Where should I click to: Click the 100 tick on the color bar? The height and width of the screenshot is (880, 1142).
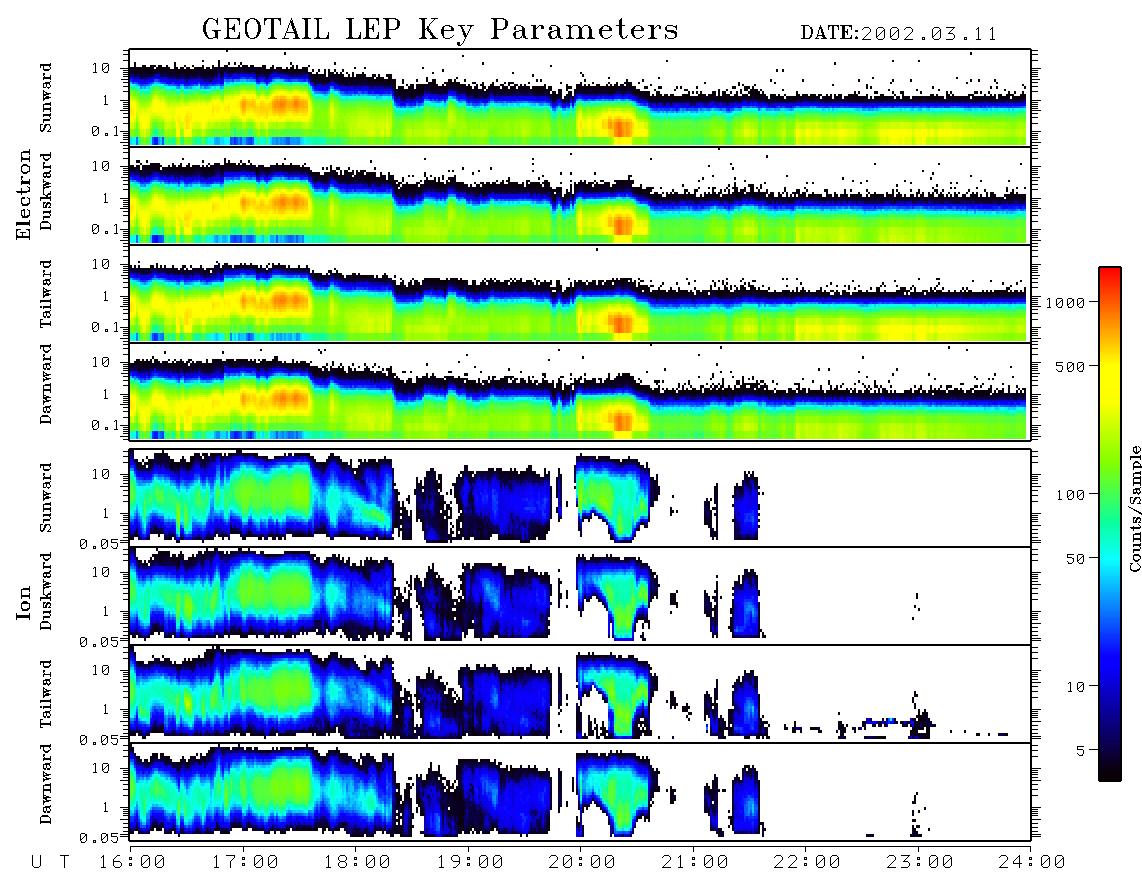coord(1071,495)
